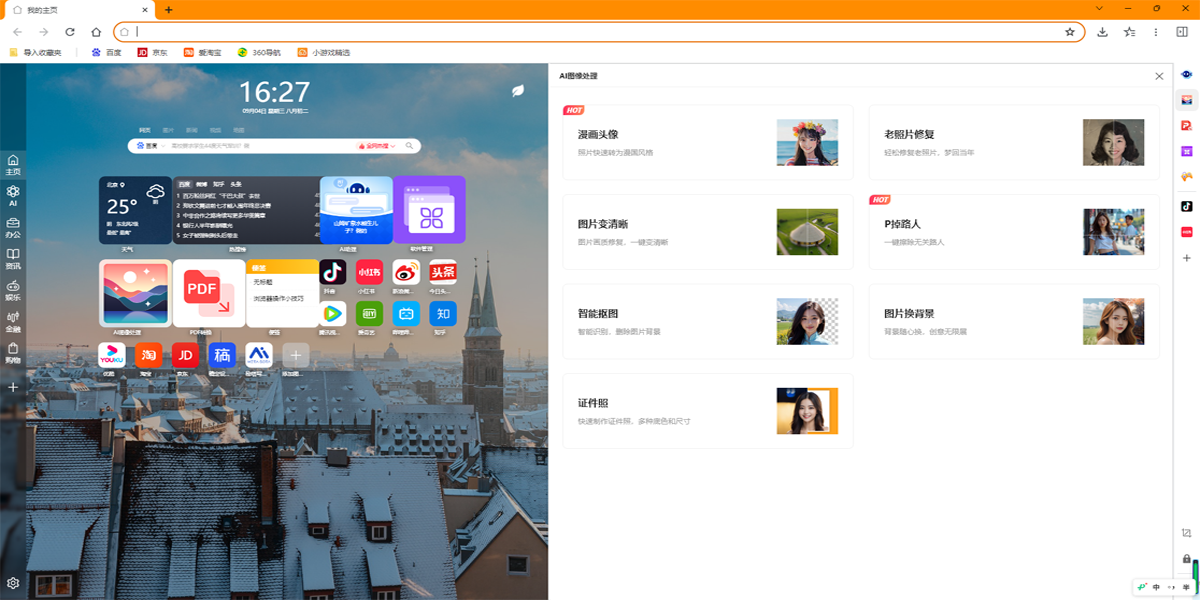Click the Taobao shortcut tile
This screenshot has width=1200, height=600.
click(x=149, y=355)
